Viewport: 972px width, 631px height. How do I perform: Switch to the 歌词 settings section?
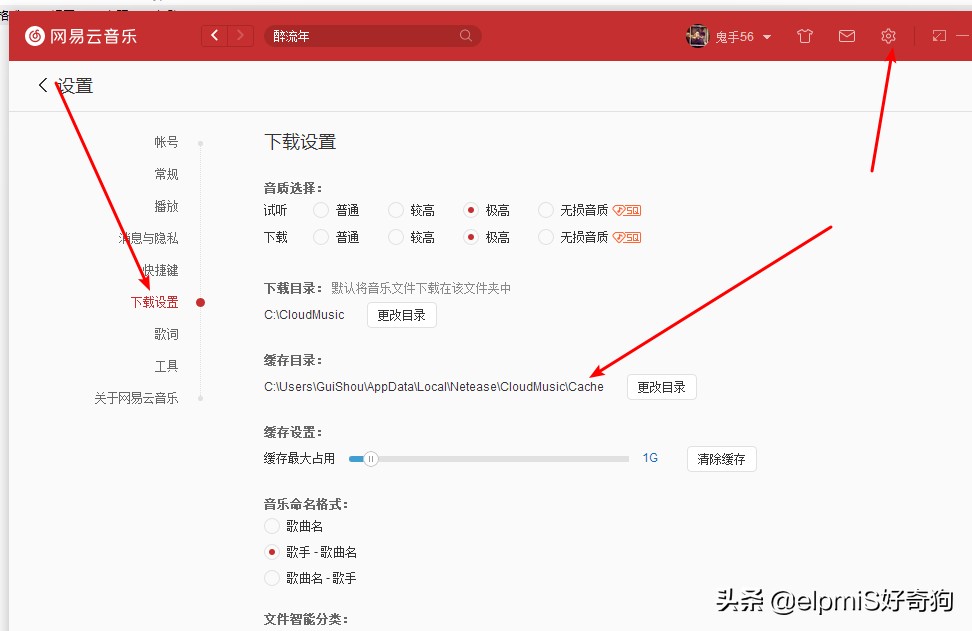(167, 334)
